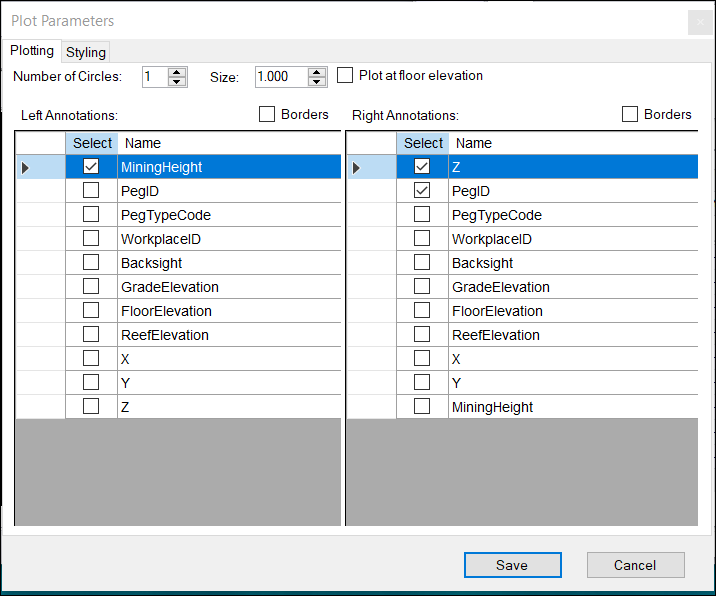Increase the Number of Circles spinner value

pyautogui.click(x=178, y=72)
